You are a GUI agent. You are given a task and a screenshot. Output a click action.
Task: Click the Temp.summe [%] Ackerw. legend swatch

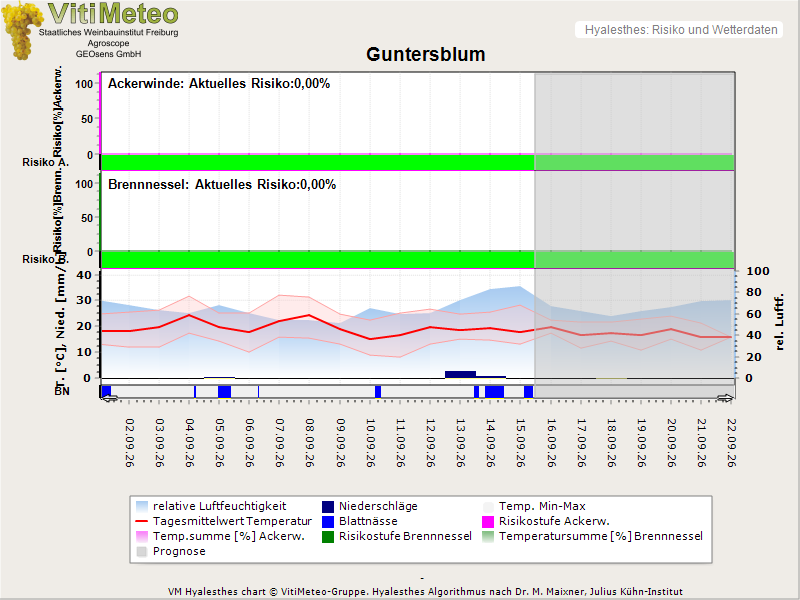click(x=142, y=536)
